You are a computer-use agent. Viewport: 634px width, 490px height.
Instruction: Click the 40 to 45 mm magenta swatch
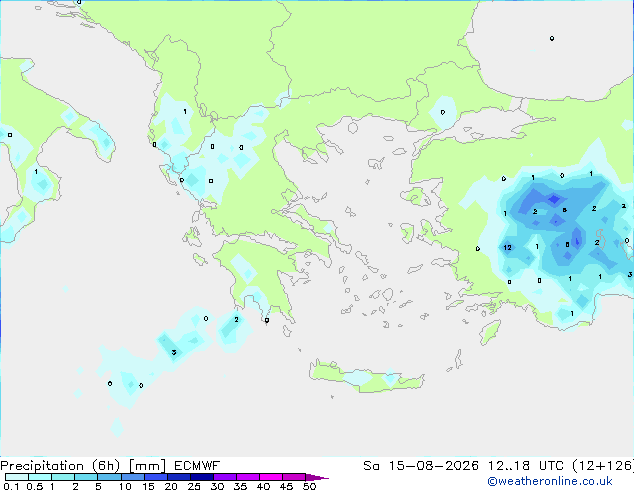(271, 477)
